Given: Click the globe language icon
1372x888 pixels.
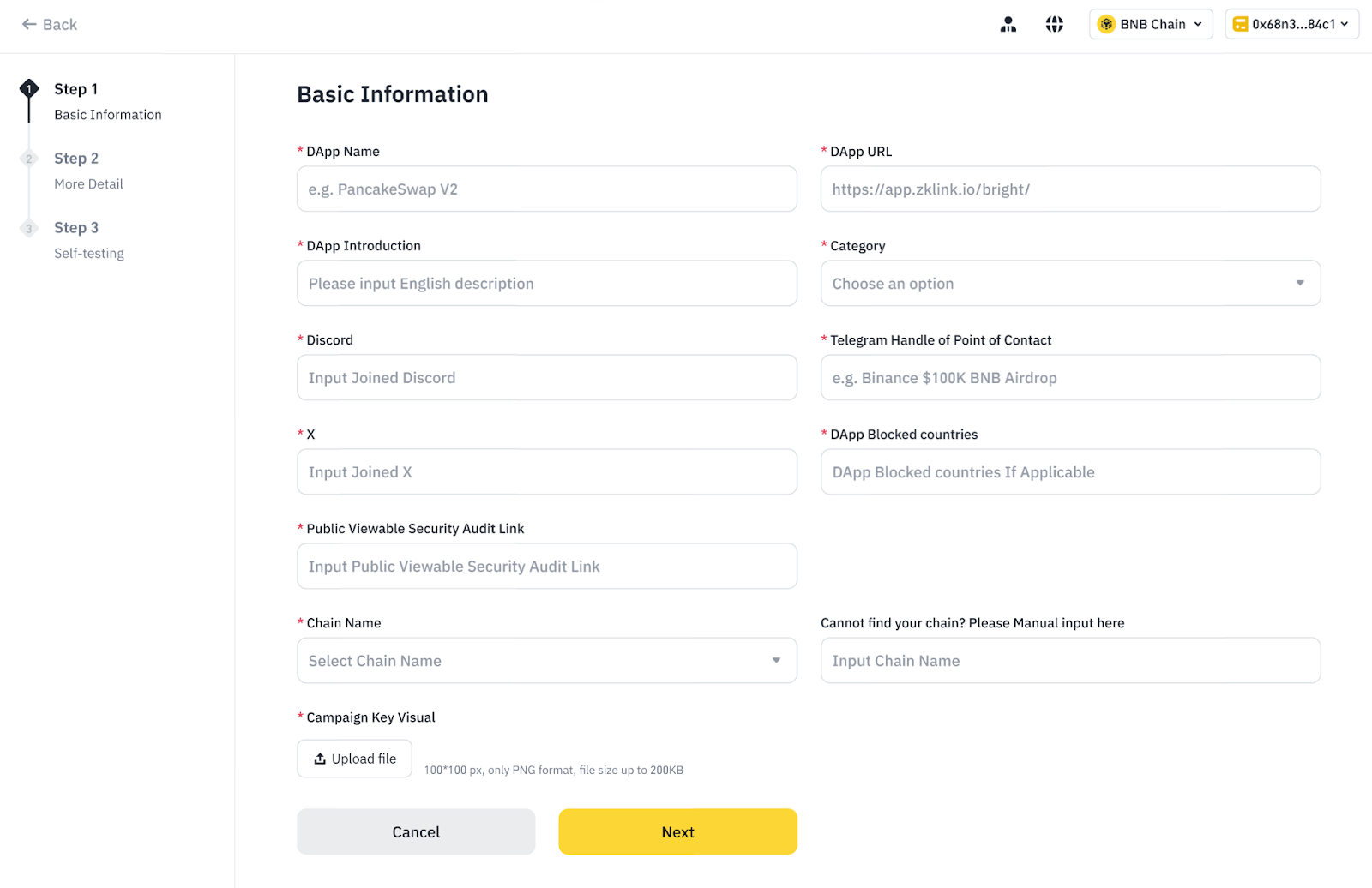Looking at the screenshot, I should (1054, 25).
